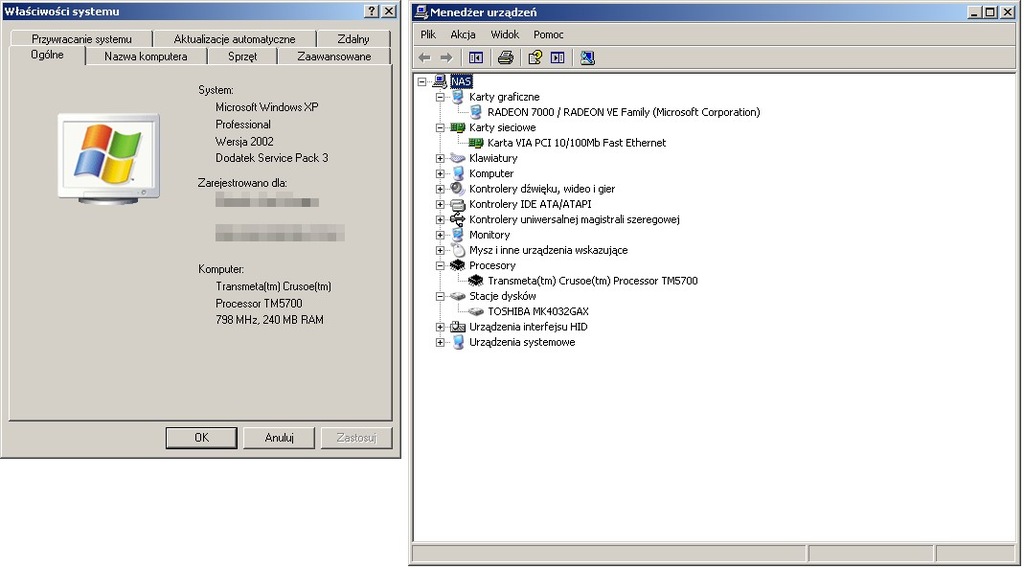Switch to the Zaawansowane tab

pos(334,57)
